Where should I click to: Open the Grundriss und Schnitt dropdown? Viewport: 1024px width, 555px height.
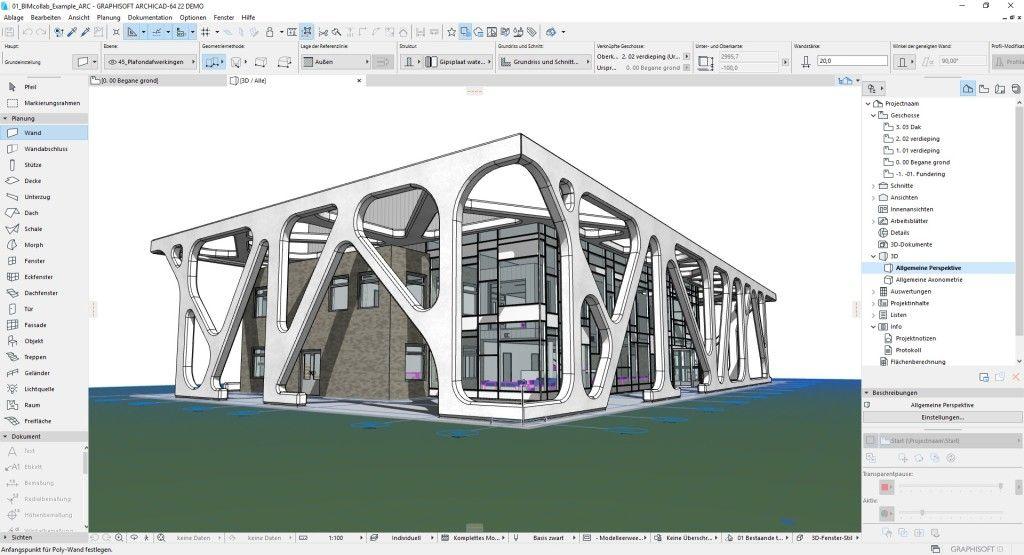click(x=545, y=62)
